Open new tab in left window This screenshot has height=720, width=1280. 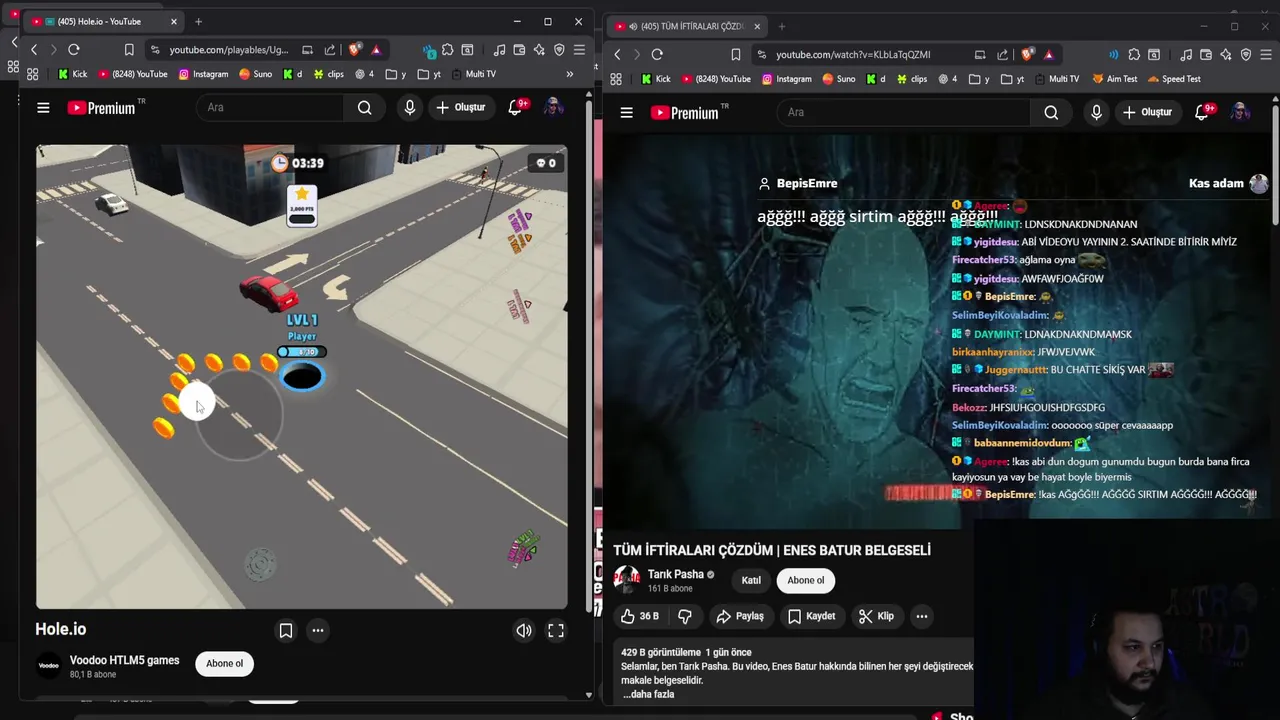198,21
